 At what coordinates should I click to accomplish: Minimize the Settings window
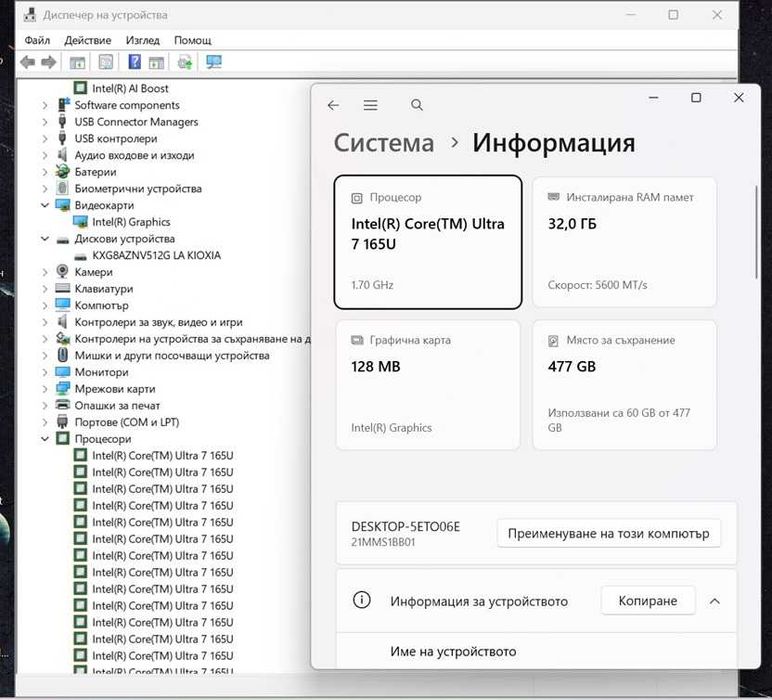[653, 97]
